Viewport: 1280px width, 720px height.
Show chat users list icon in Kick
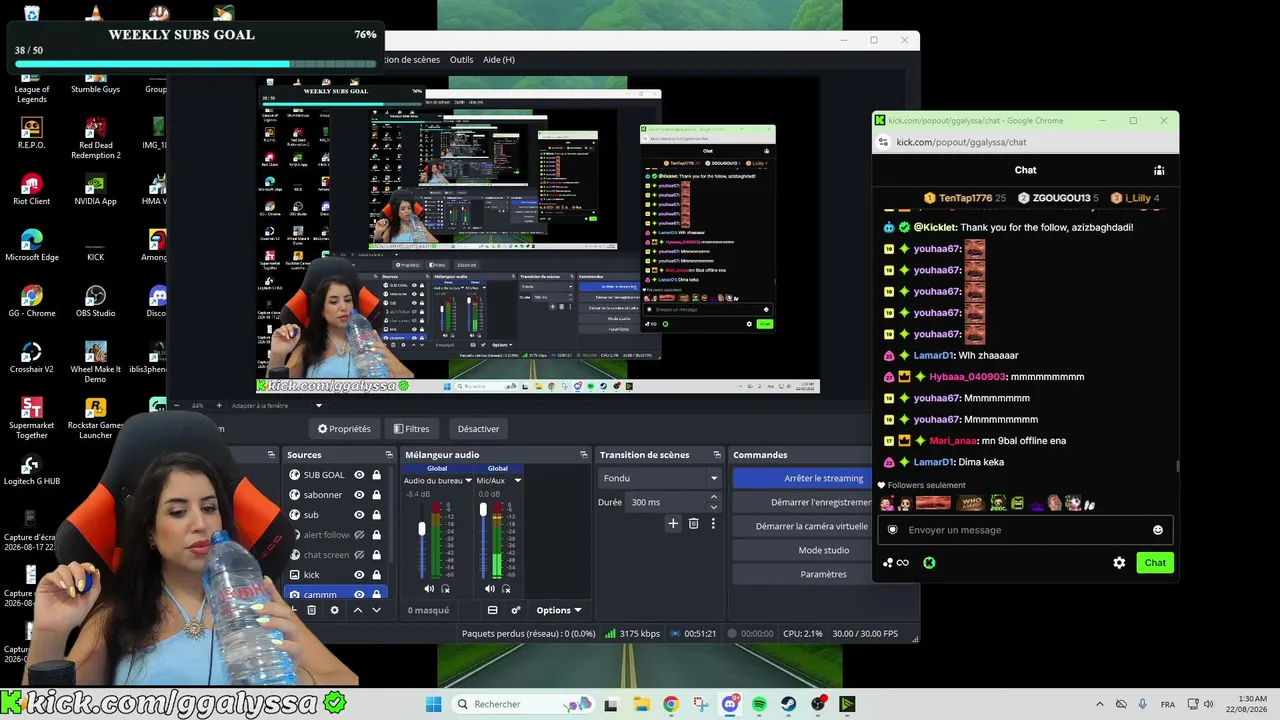click(x=1159, y=170)
